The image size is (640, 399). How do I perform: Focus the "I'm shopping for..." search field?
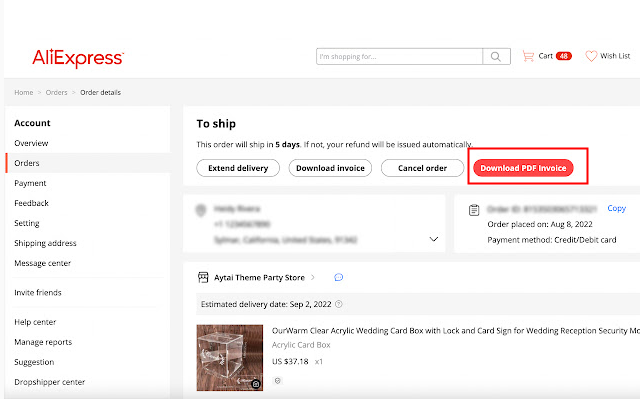pyautogui.click(x=399, y=56)
